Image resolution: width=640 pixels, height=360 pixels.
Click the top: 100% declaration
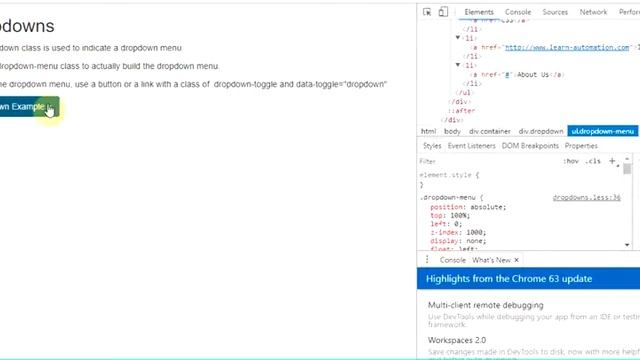[x=450, y=215]
